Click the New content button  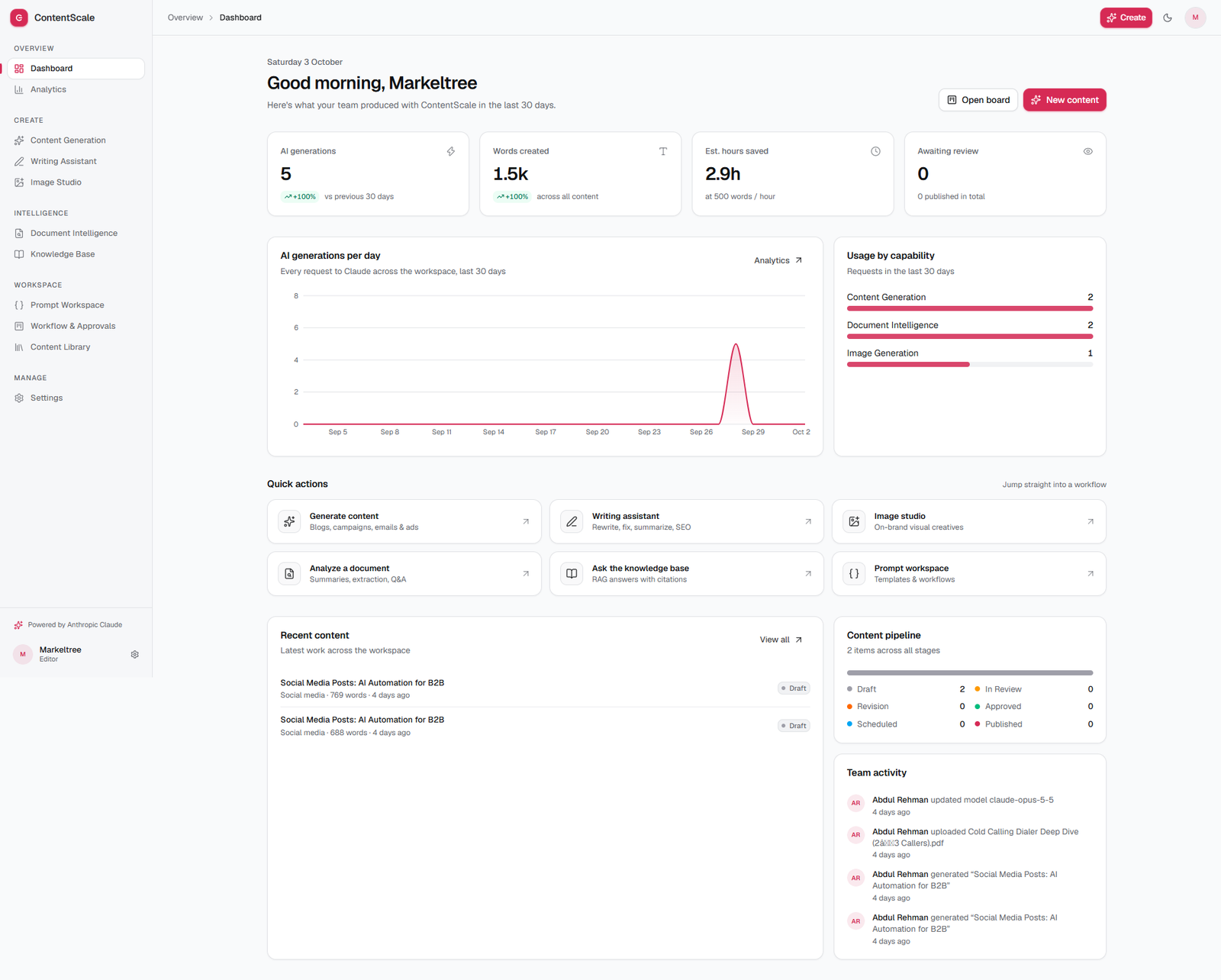pyautogui.click(x=1065, y=100)
